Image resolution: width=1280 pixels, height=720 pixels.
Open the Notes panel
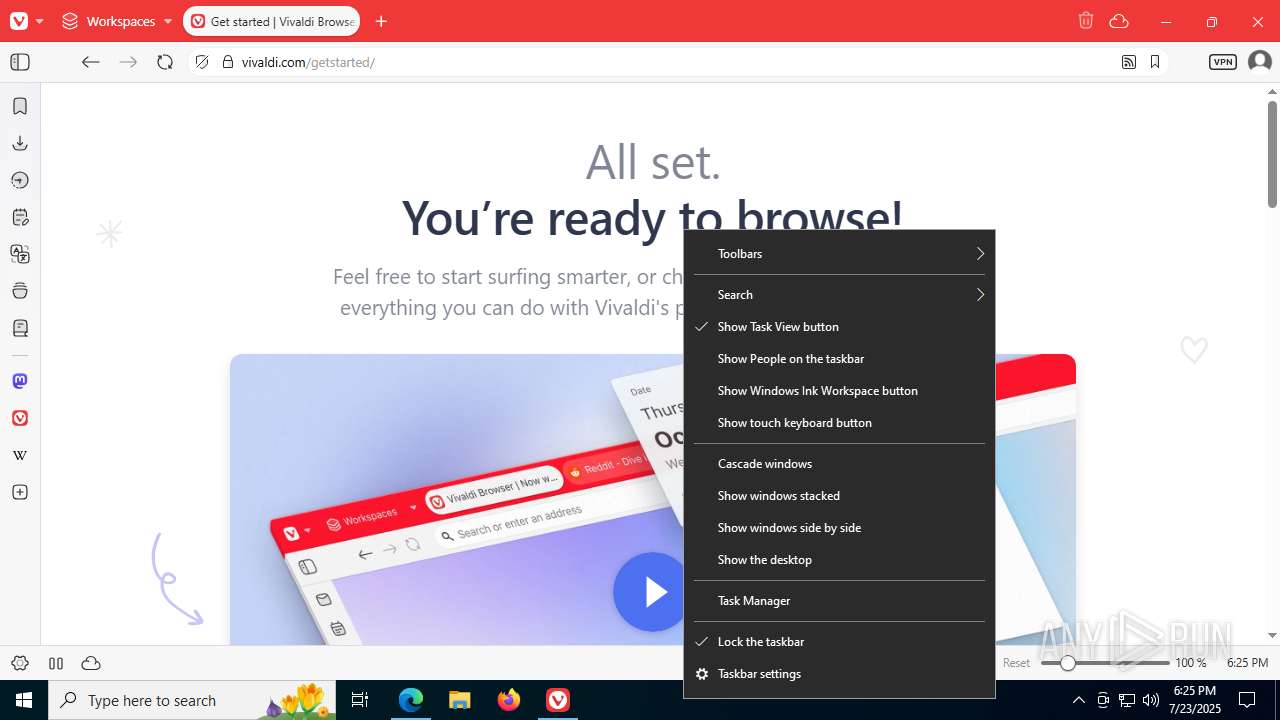tap(20, 217)
